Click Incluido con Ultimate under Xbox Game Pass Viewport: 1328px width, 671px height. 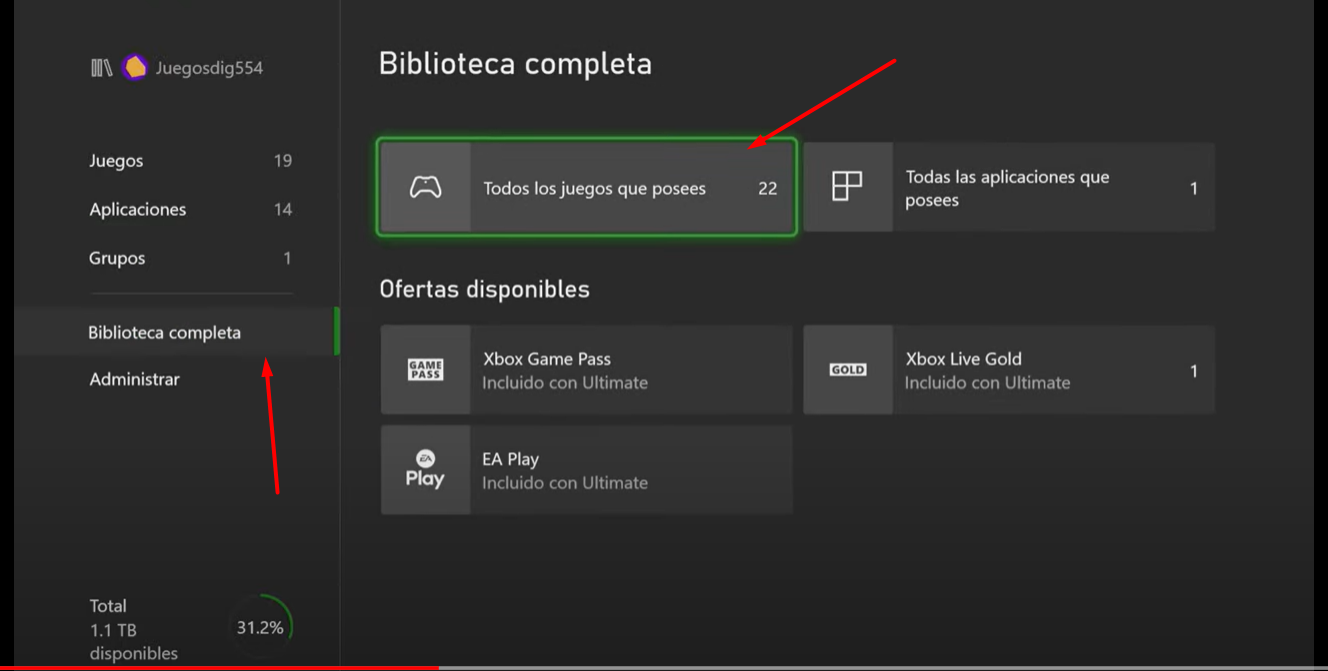click(565, 383)
